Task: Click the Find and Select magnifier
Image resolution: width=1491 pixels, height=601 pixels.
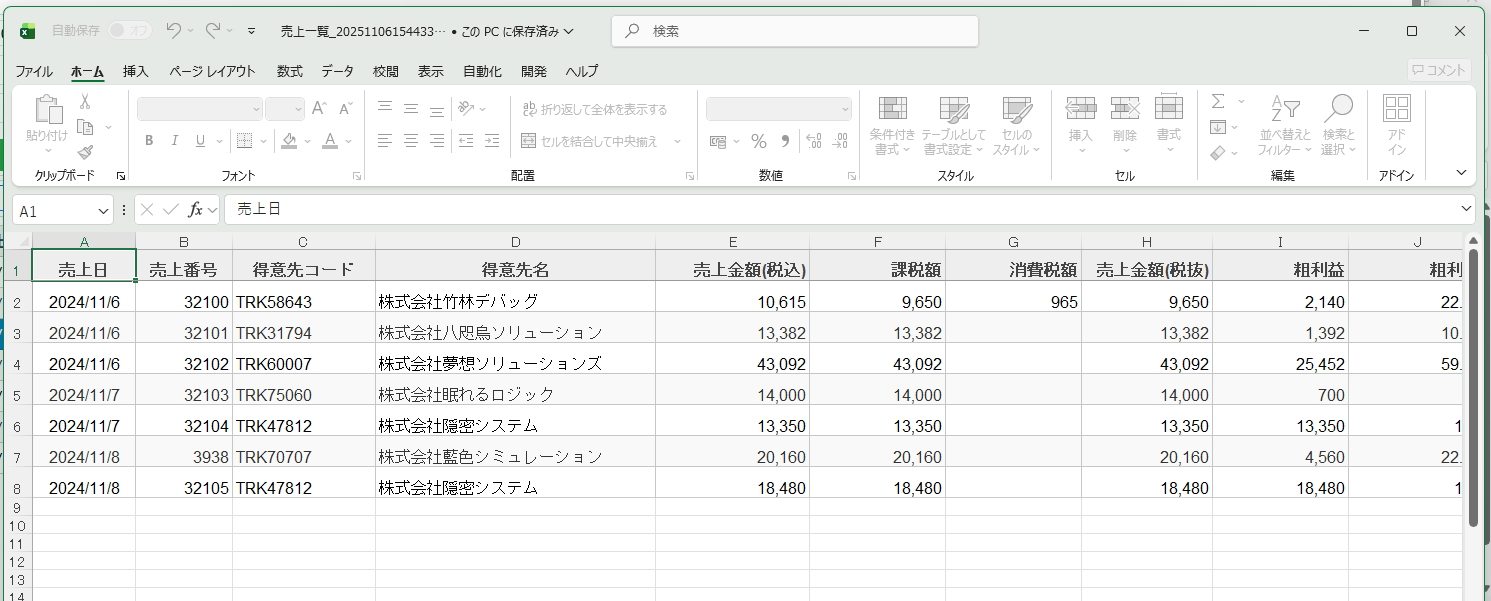Action: pyautogui.click(x=1338, y=125)
